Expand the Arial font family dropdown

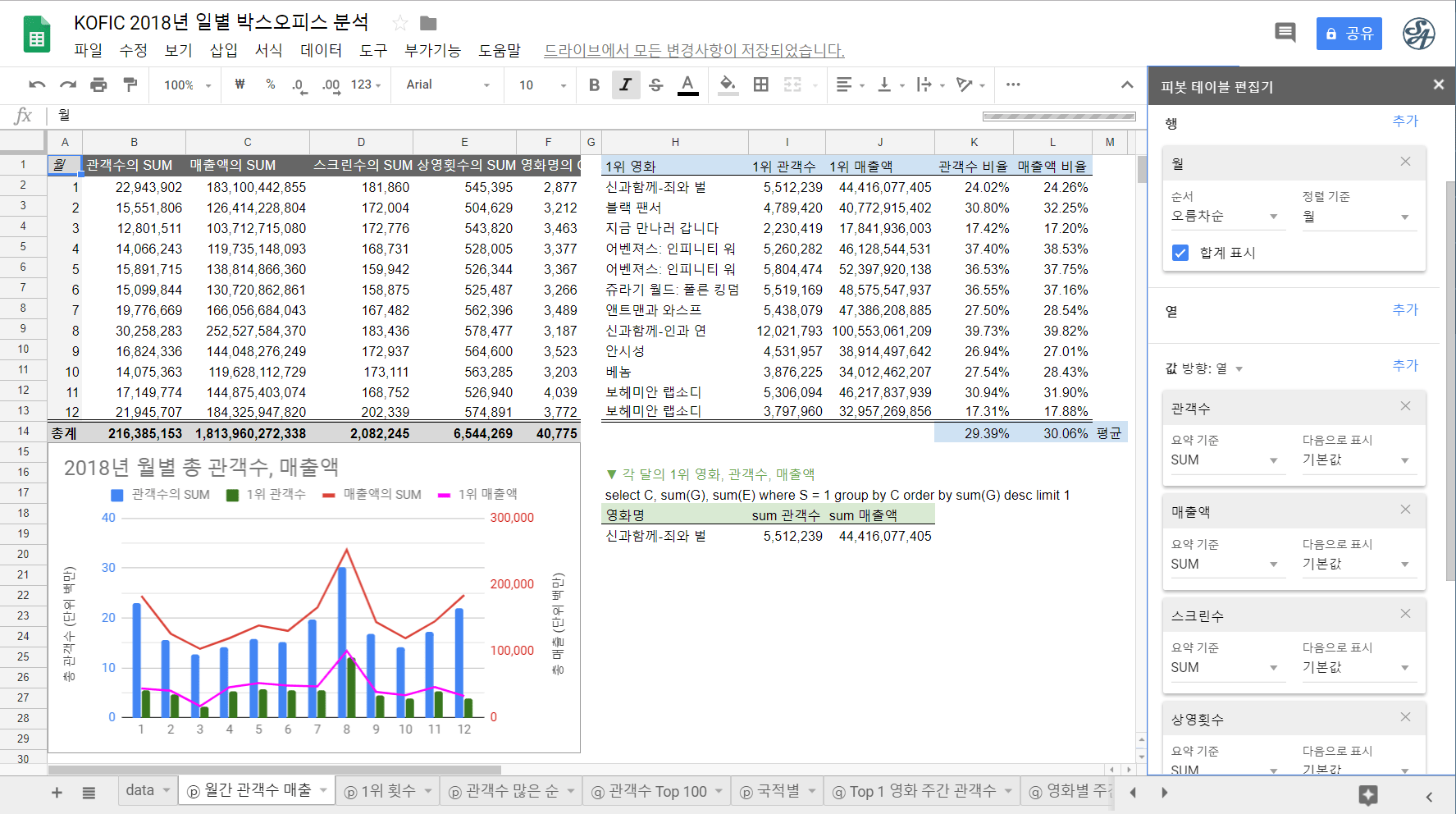447,85
